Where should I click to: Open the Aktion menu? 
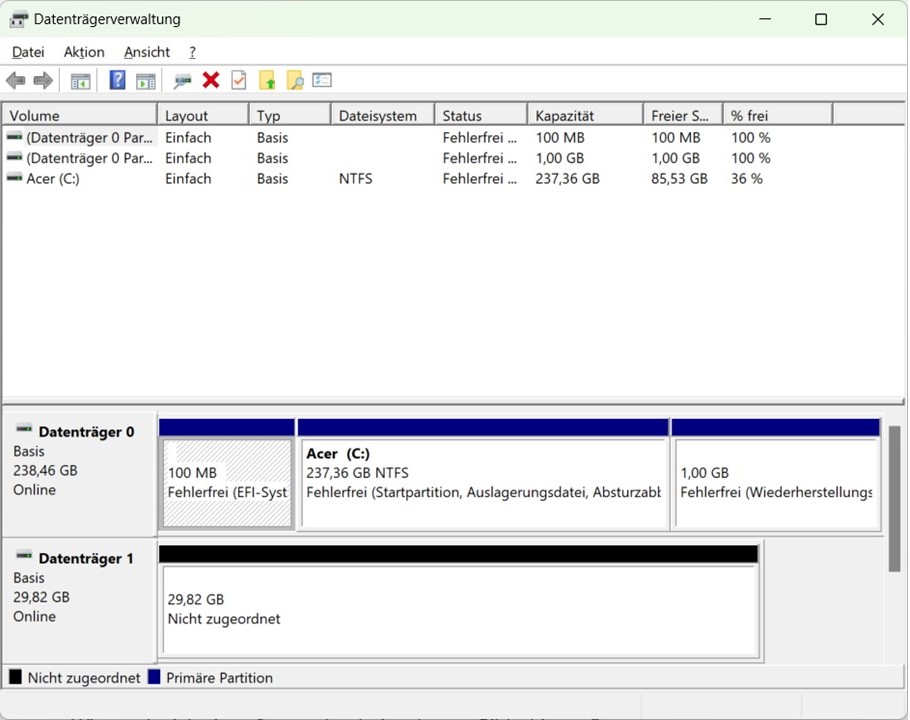(x=84, y=52)
